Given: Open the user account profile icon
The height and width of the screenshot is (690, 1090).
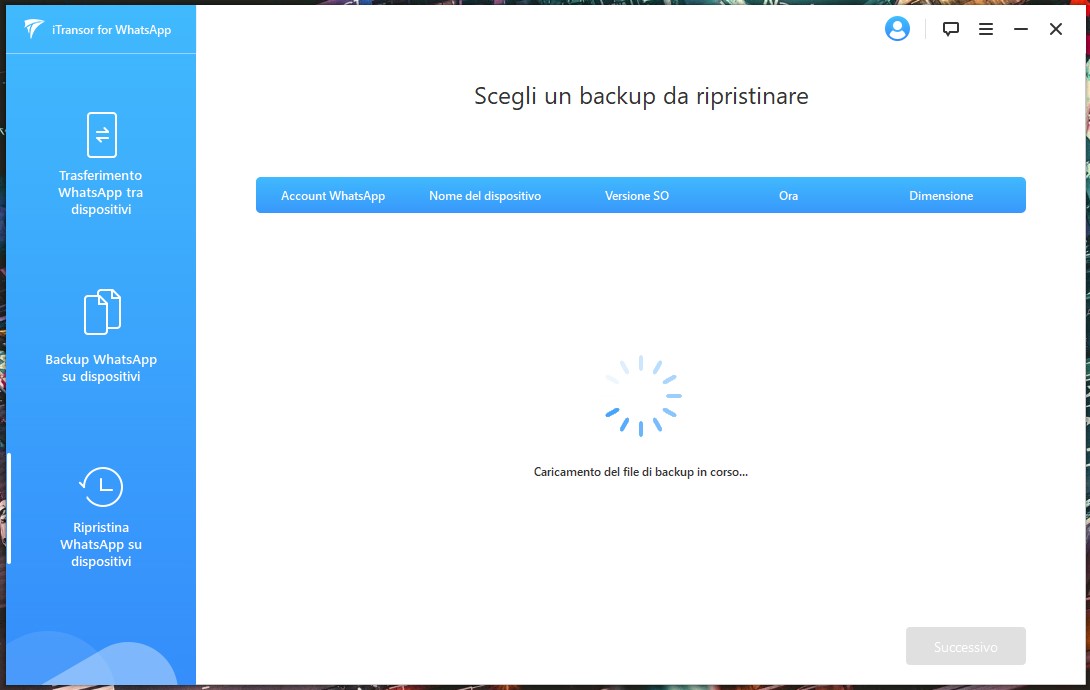Looking at the screenshot, I should point(897,28).
